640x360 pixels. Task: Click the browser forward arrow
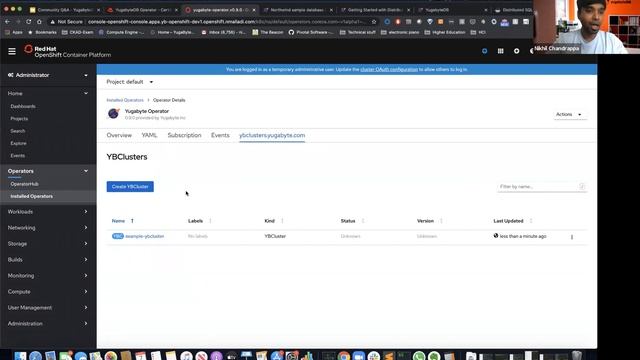click(18, 22)
